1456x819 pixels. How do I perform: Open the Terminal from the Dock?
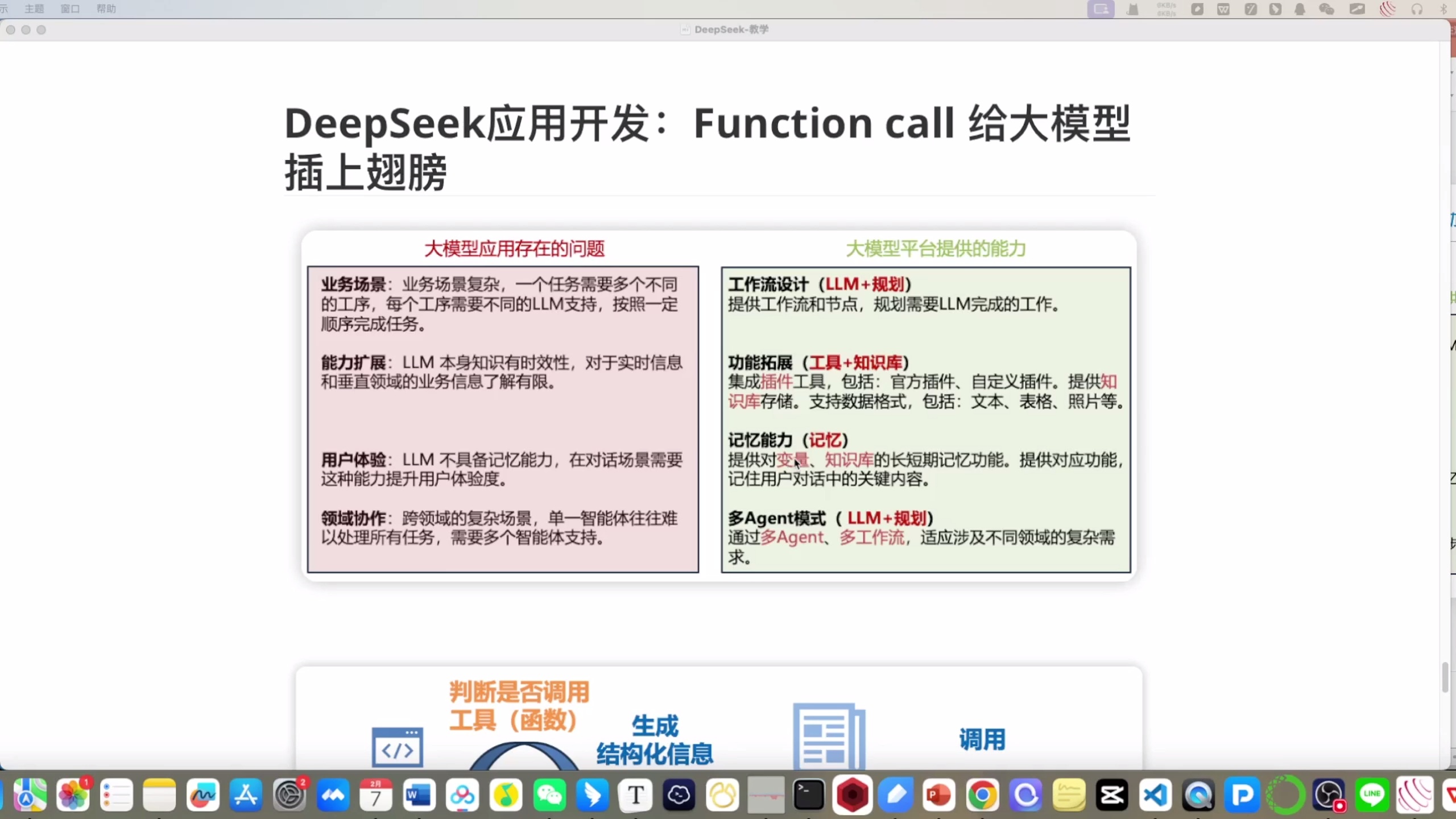point(808,795)
